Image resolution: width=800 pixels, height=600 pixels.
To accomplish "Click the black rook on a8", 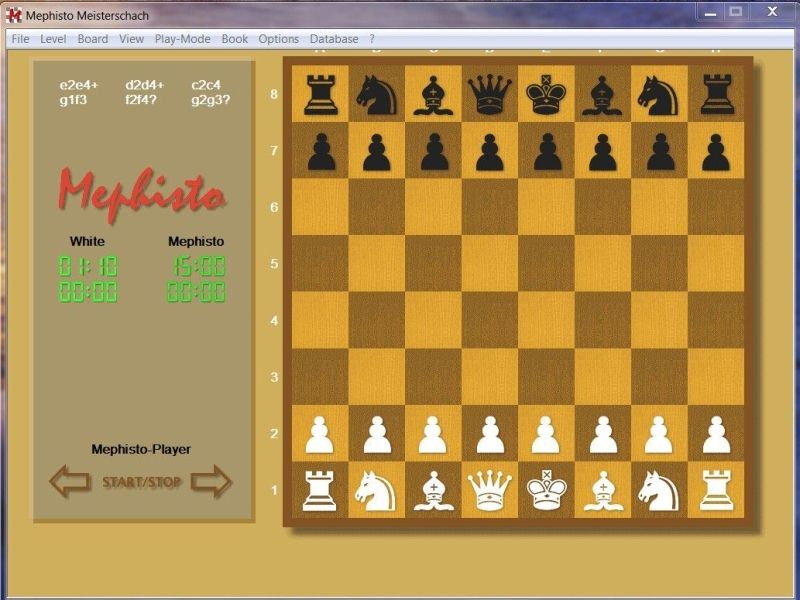I will pos(320,94).
